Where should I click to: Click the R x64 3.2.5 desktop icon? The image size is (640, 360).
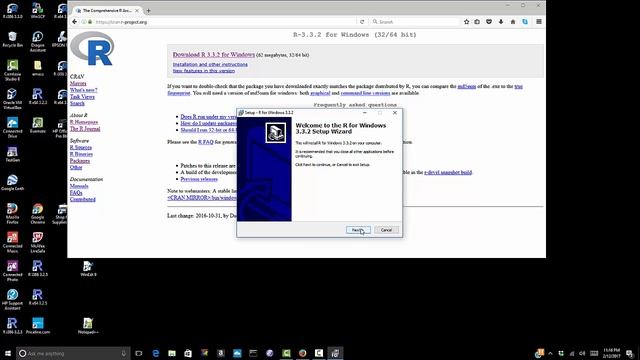tap(38, 297)
